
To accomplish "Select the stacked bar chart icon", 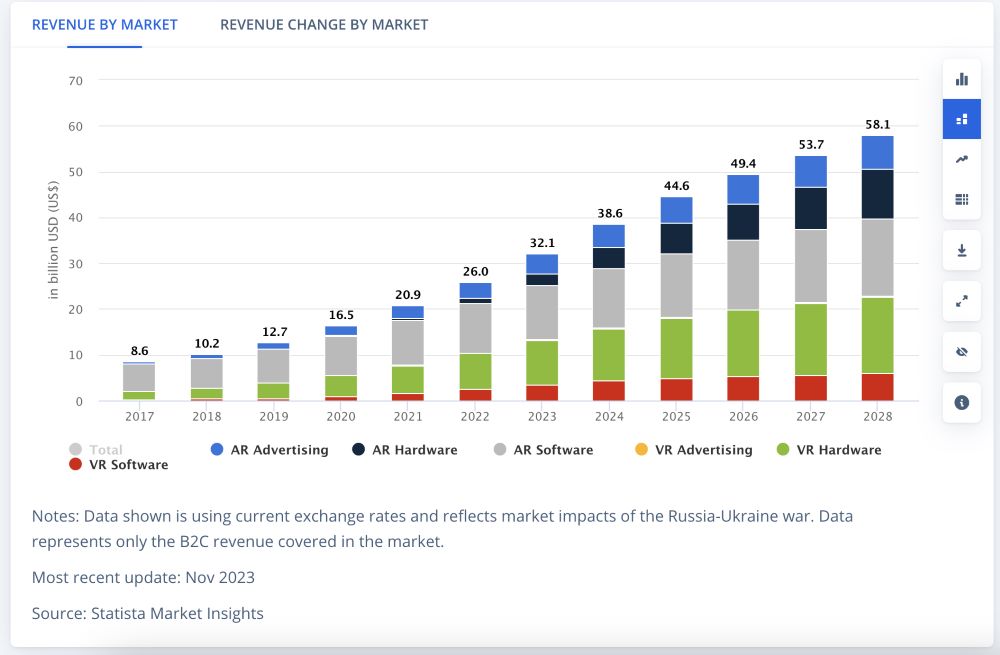I will pyautogui.click(x=962, y=119).
